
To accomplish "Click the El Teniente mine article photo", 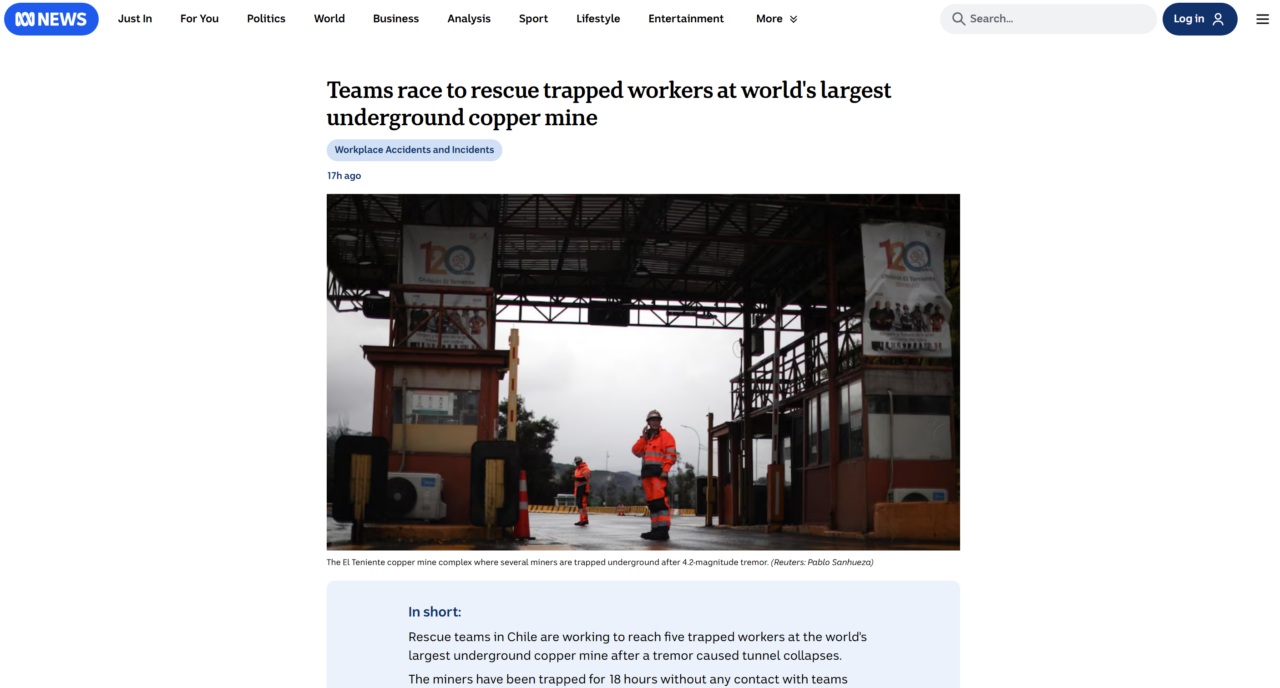I will coord(643,372).
